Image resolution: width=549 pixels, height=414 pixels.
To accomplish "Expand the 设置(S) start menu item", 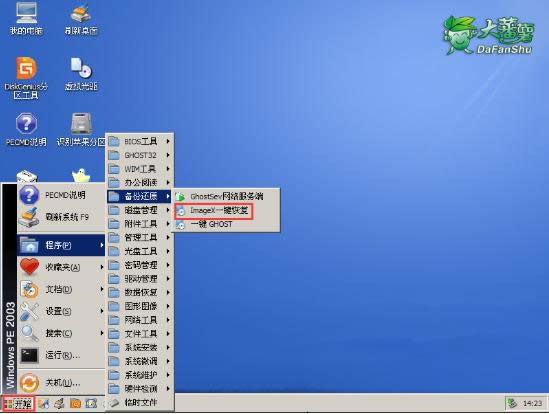I will (61, 311).
